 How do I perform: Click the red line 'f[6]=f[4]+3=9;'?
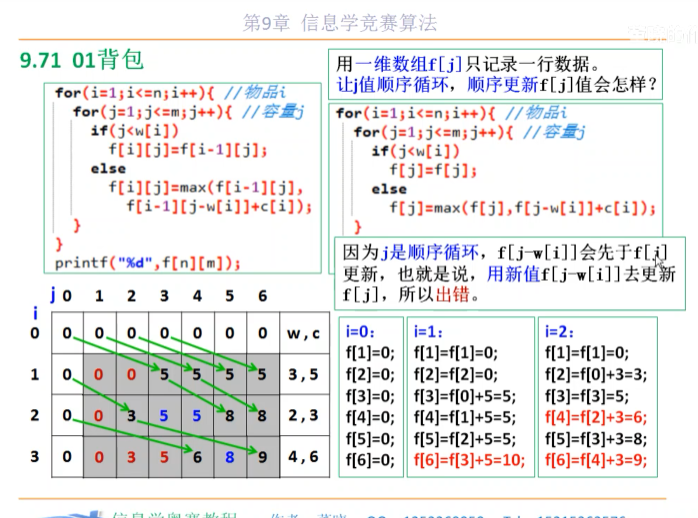click(596, 460)
